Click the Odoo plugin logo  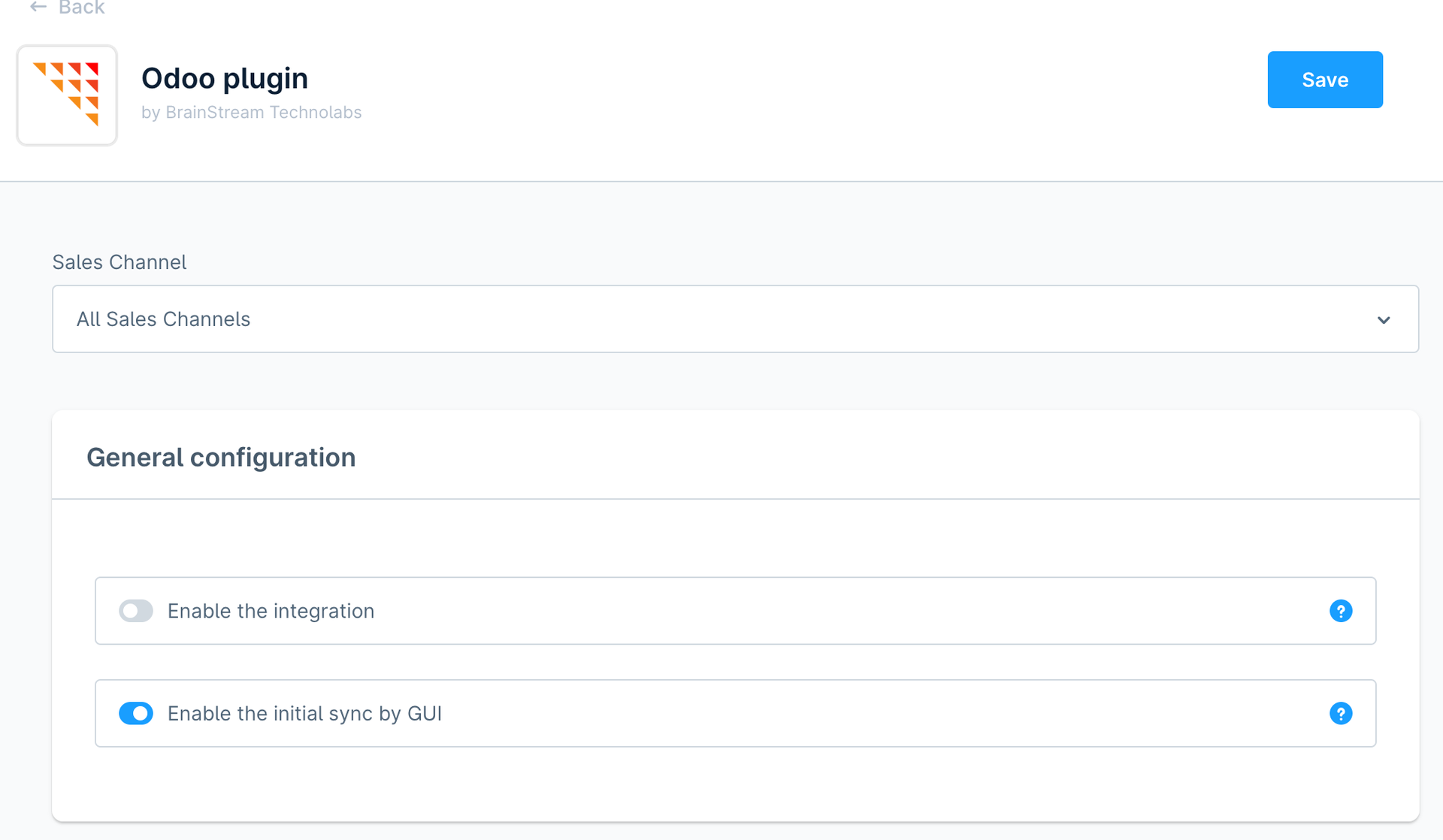(x=67, y=95)
